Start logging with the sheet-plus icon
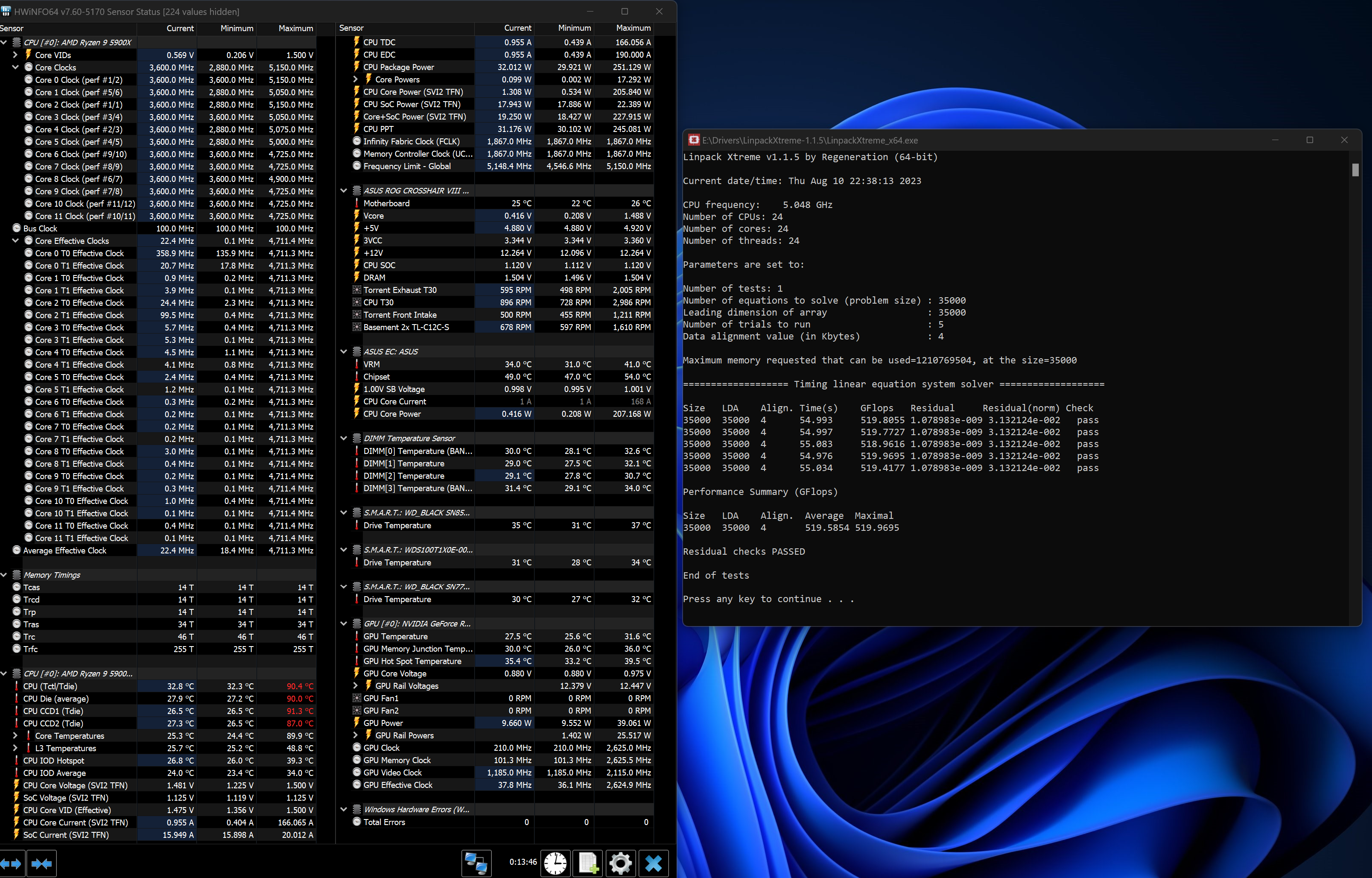Image resolution: width=1372 pixels, height=878 pixels. pos(587,863)
